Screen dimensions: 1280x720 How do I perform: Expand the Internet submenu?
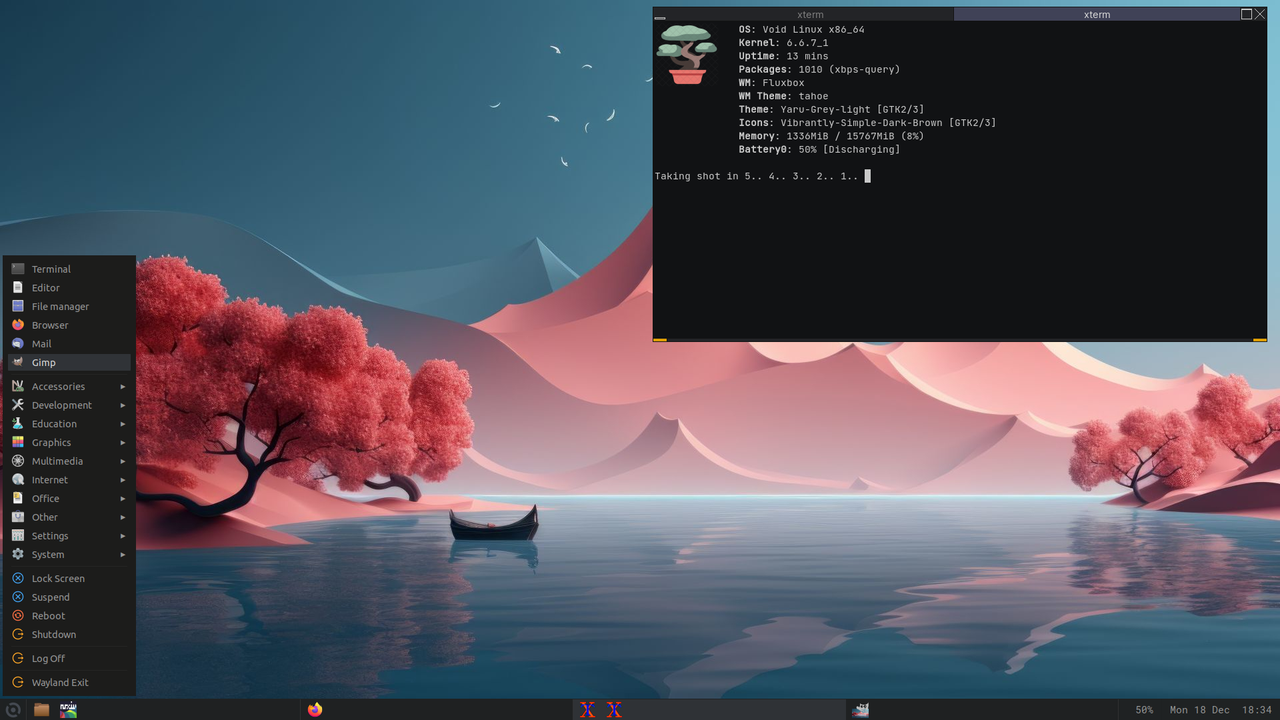click(69, 480)
